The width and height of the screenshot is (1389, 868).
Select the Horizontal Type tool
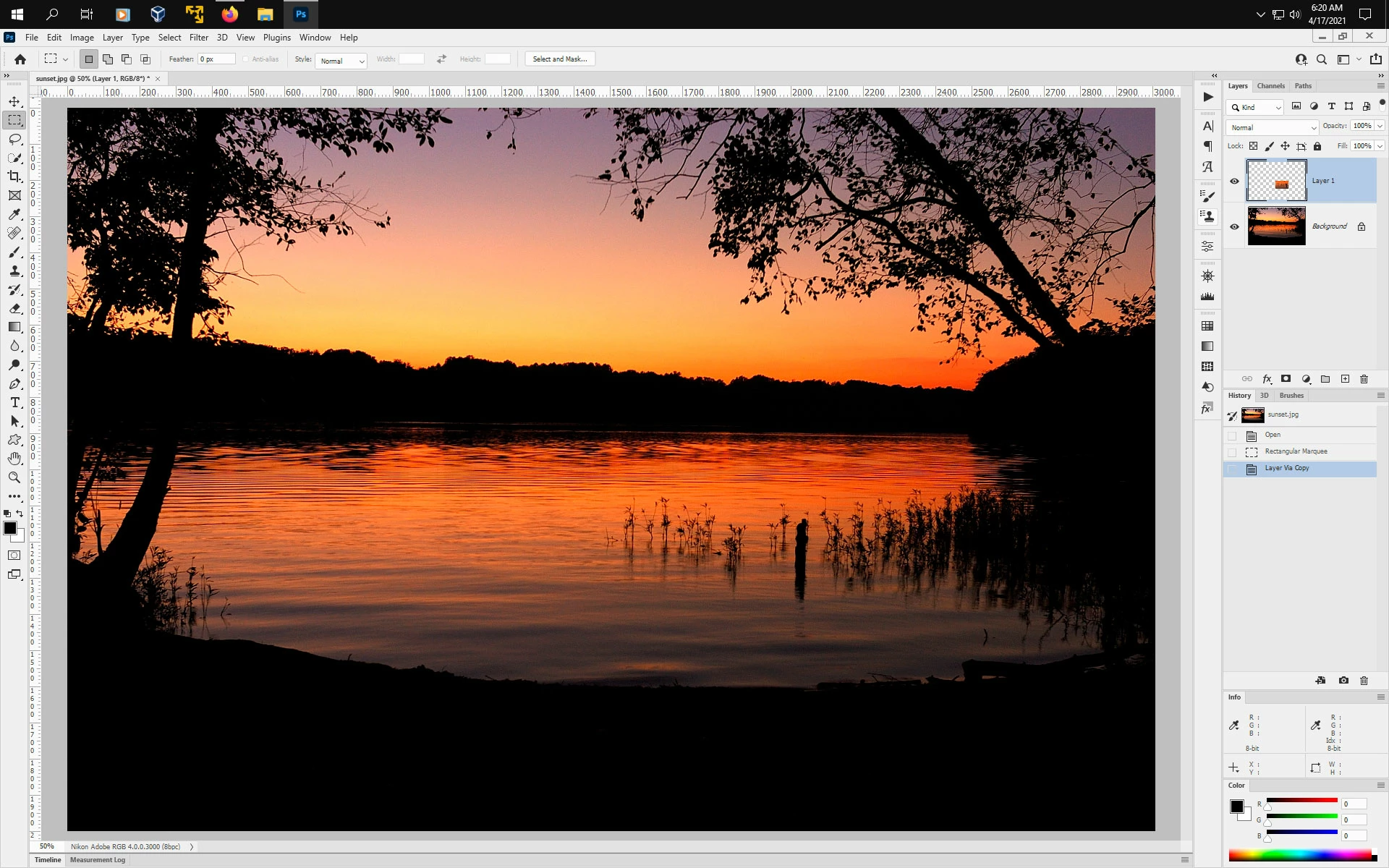coord(14,402)
